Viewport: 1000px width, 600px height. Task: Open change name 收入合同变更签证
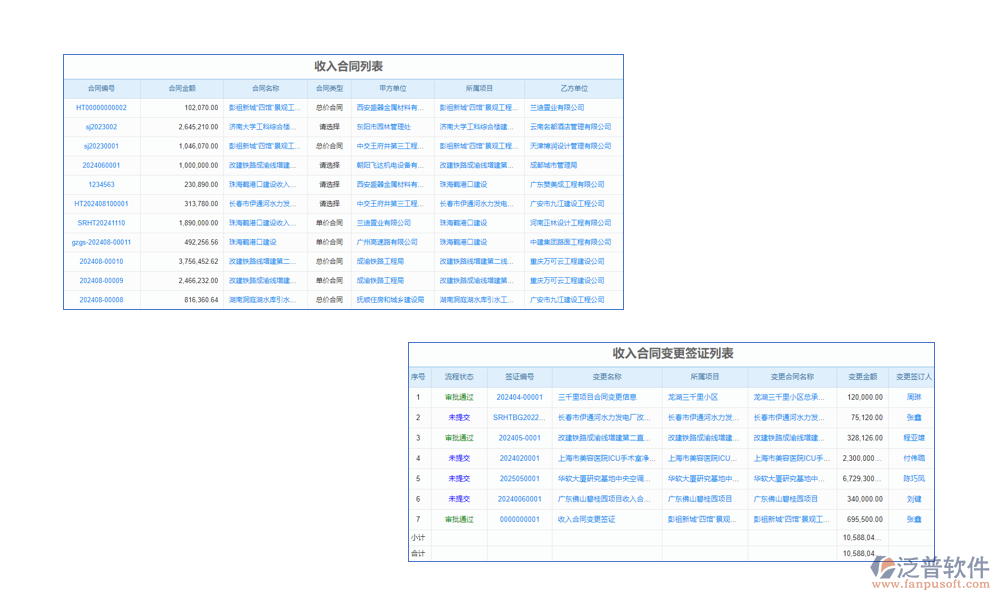pyautogui.click(x=586, y=519)
